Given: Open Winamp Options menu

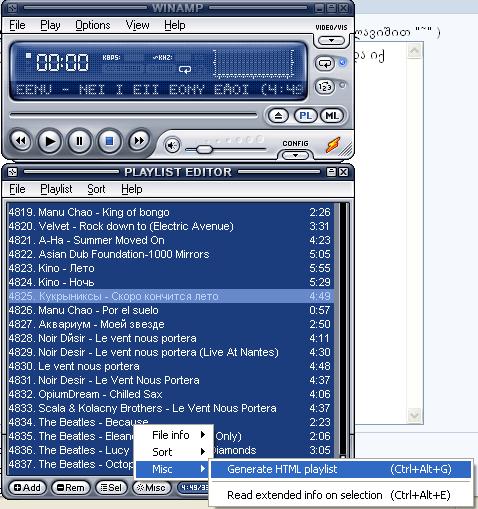Looking at the screenshot, I should point(93,25).
